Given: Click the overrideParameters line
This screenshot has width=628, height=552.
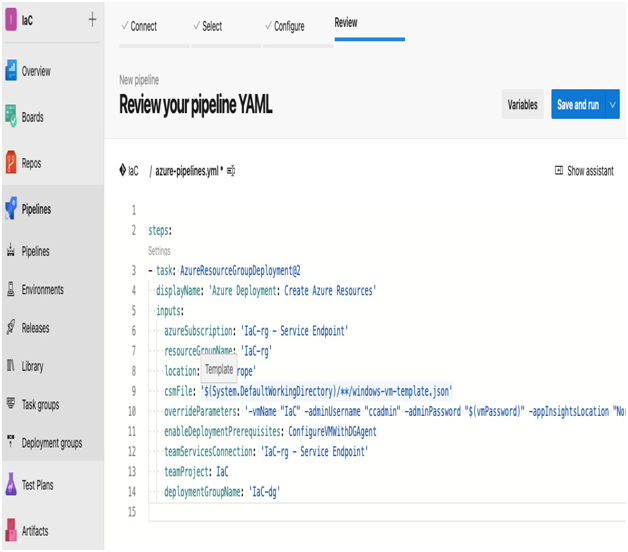Looking at the screenshot, I should [395, 411].
